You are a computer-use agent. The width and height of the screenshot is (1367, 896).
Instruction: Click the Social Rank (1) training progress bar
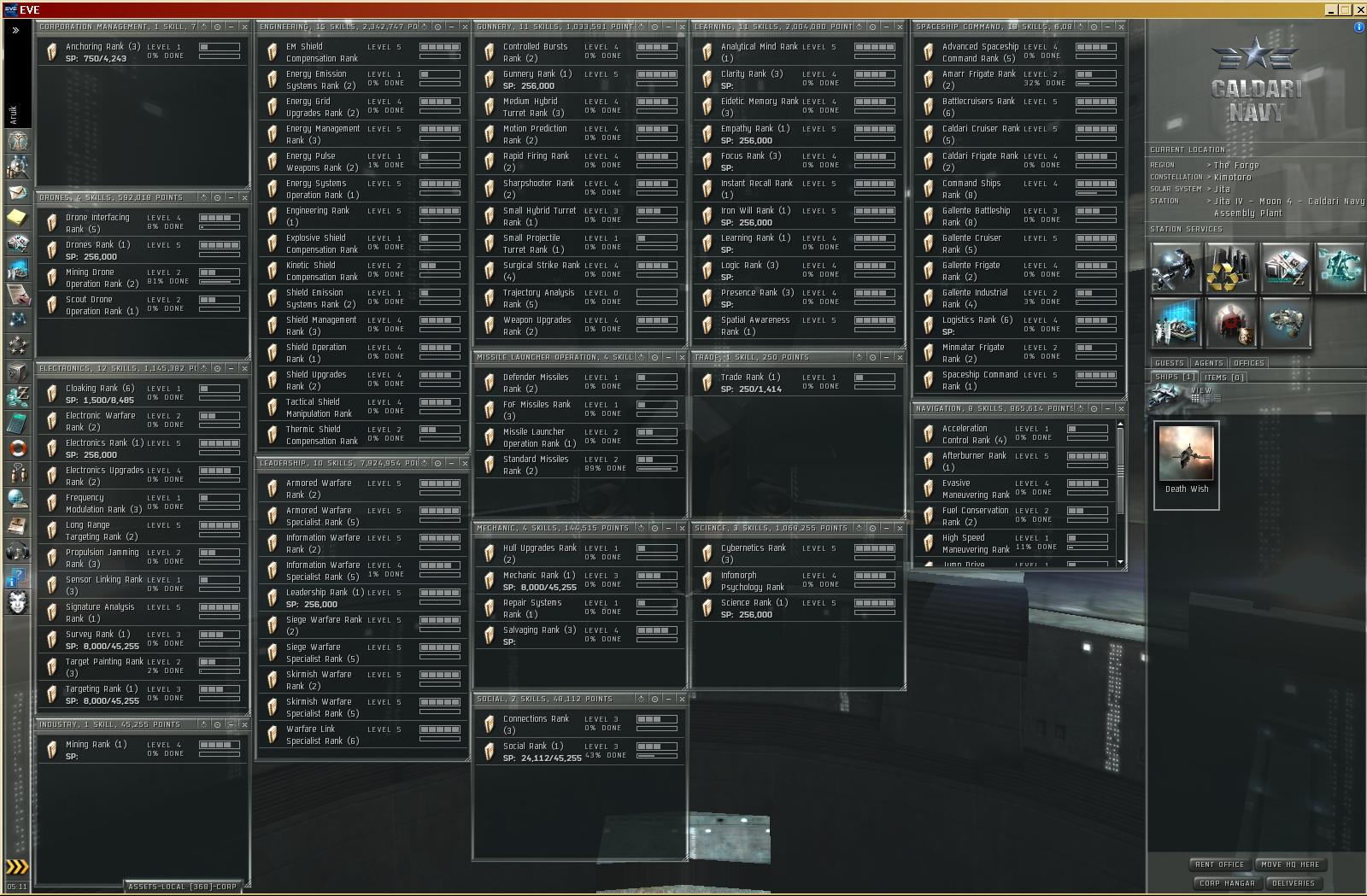click(x=657, y=755)
